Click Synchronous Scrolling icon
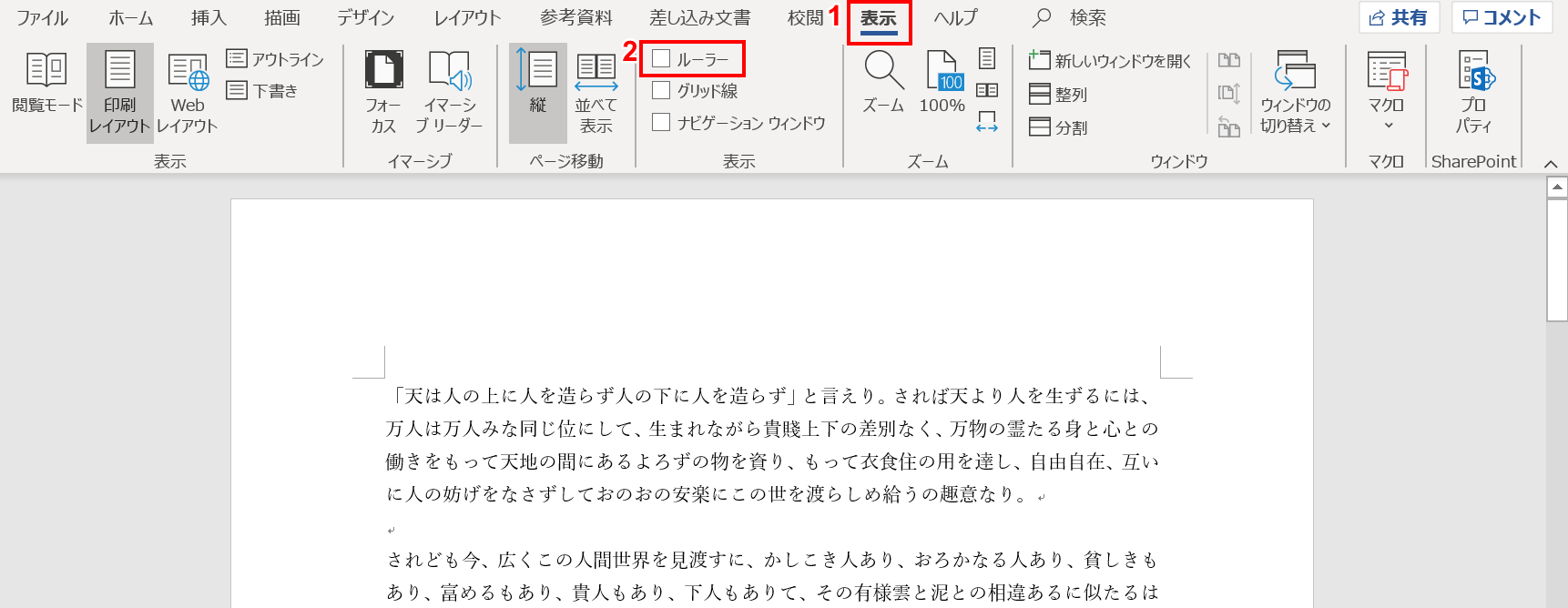This screenshot has width=1568, height=608. (x=1229, y=93)
